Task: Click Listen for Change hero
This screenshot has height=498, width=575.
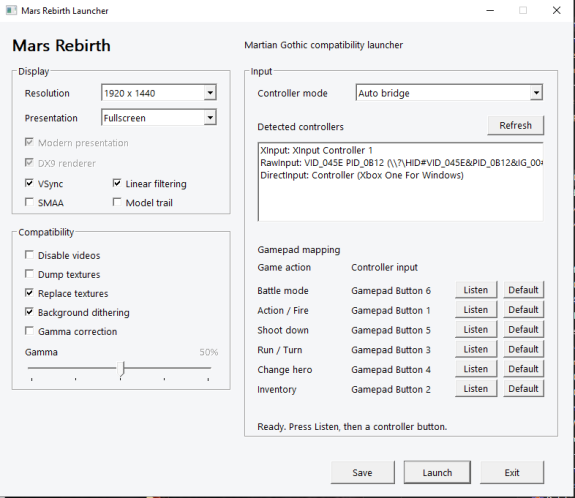Action: click(476, 369)
